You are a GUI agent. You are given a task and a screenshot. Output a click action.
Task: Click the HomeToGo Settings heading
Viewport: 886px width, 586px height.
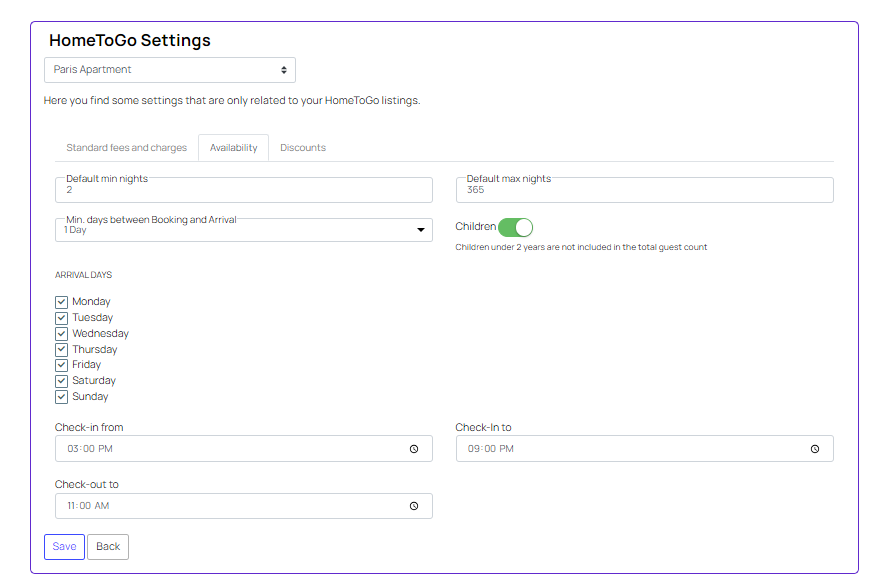pos(130,40)
